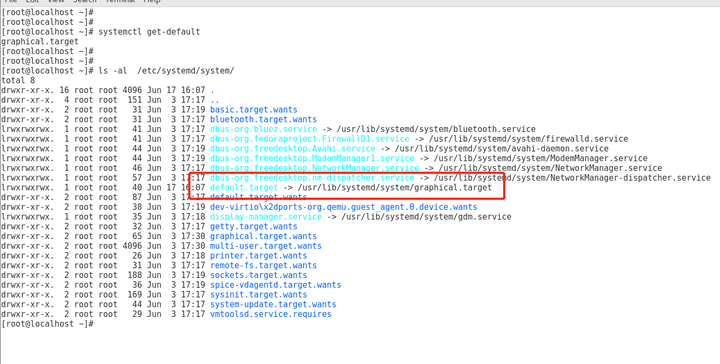The width and height of the screenshot is (720, 364).
Task: Click the 'ls -al /etc/systemd/system/' command
Action: pyautogui.click(x=166, y=71)
